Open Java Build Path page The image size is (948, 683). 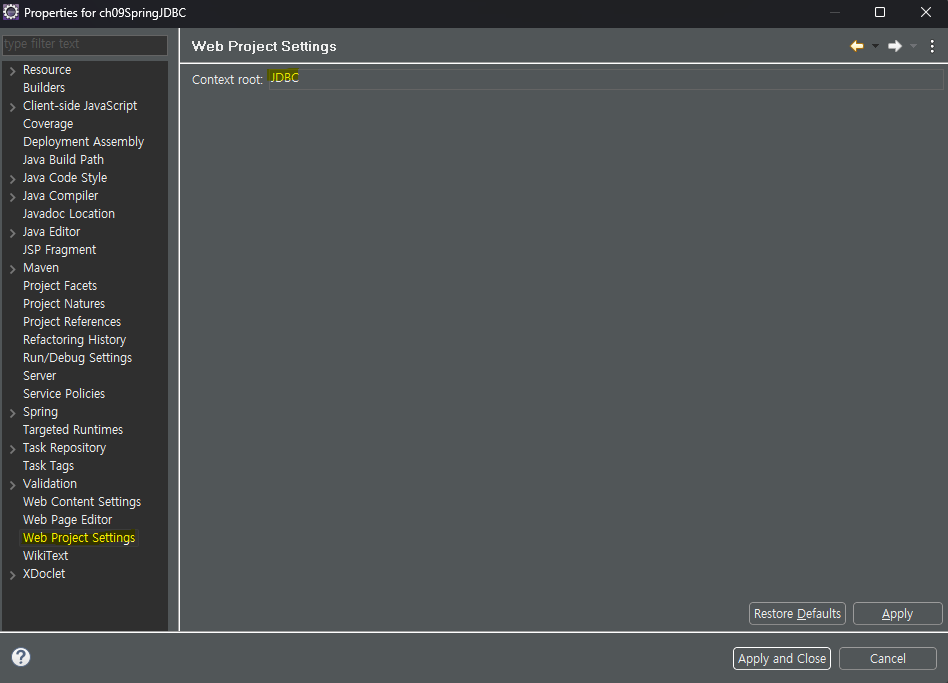click(x=63, y=160)
